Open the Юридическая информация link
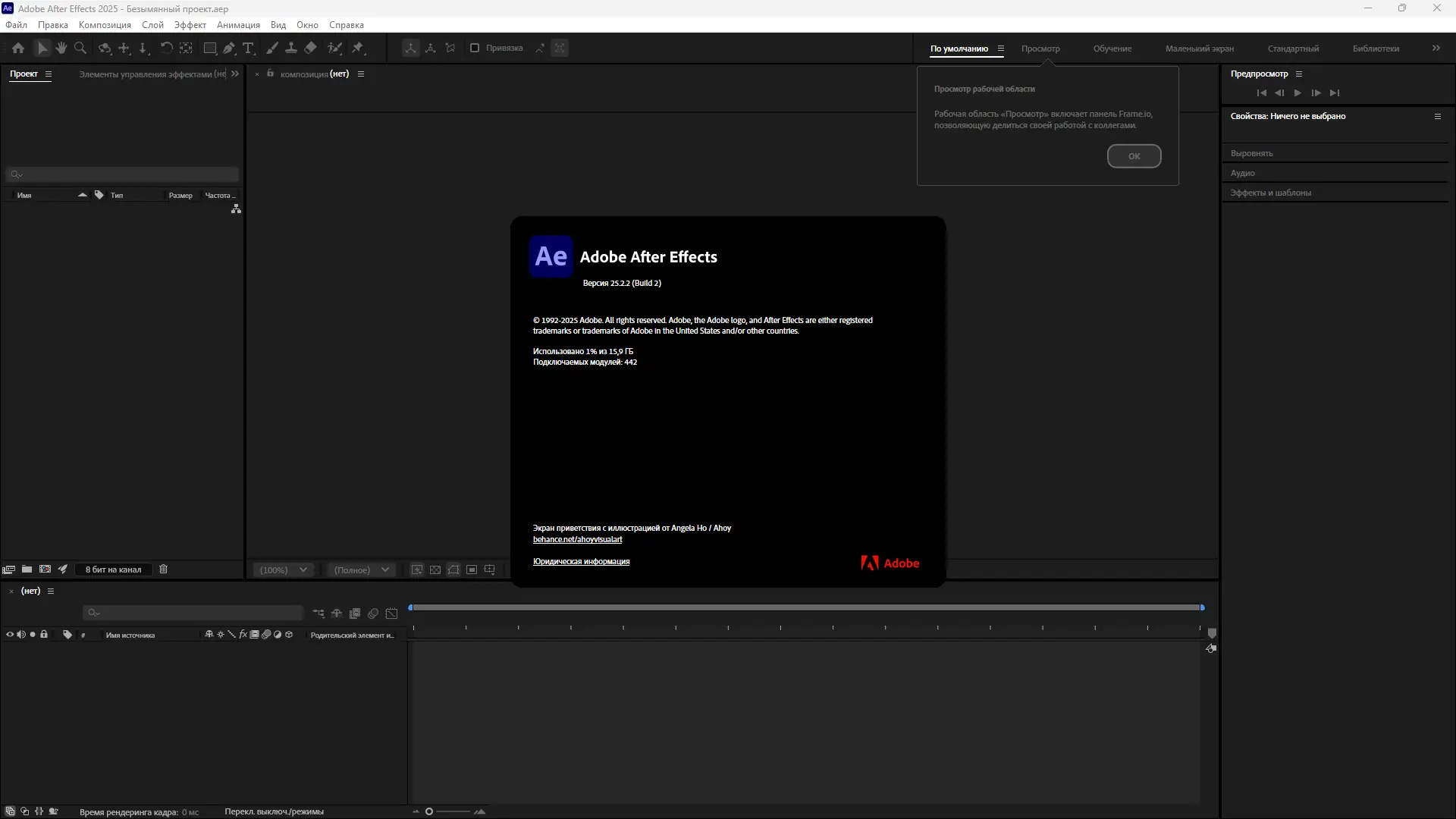The width and height of the screenshot is (1456, 819). [x=581, y=561]
